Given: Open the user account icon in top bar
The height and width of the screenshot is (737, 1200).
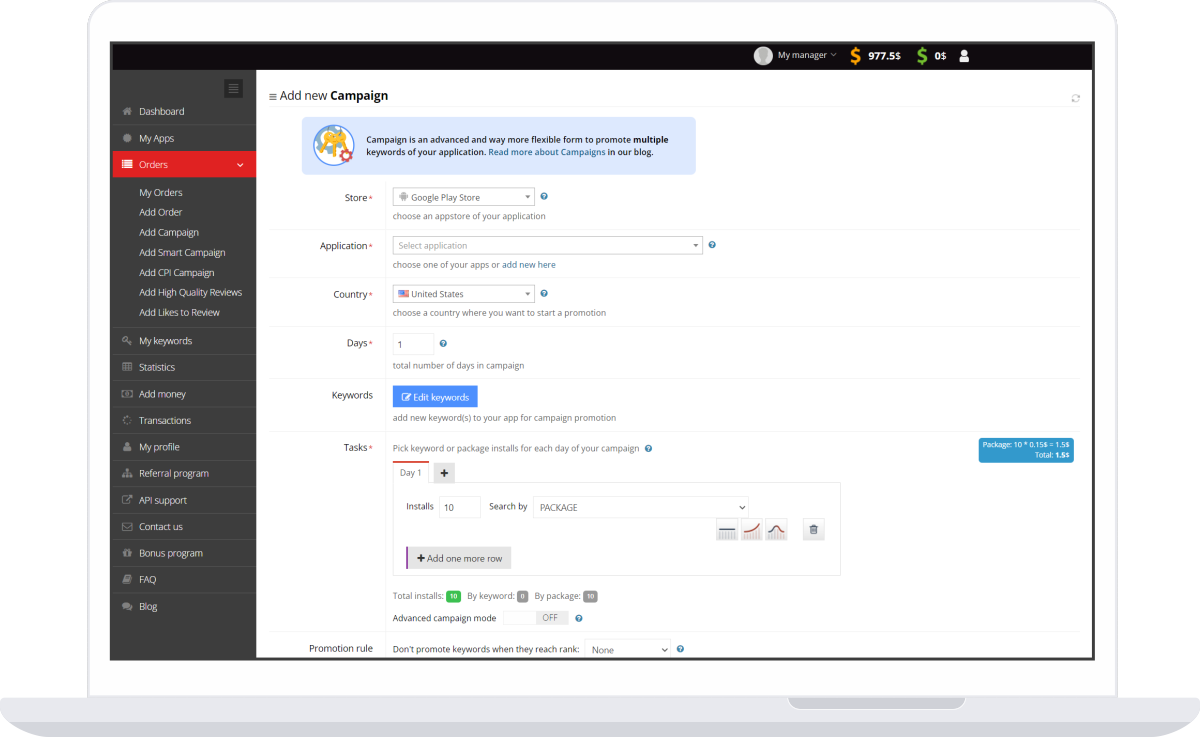Looking at the screenshot, I should tap(964, 56).
